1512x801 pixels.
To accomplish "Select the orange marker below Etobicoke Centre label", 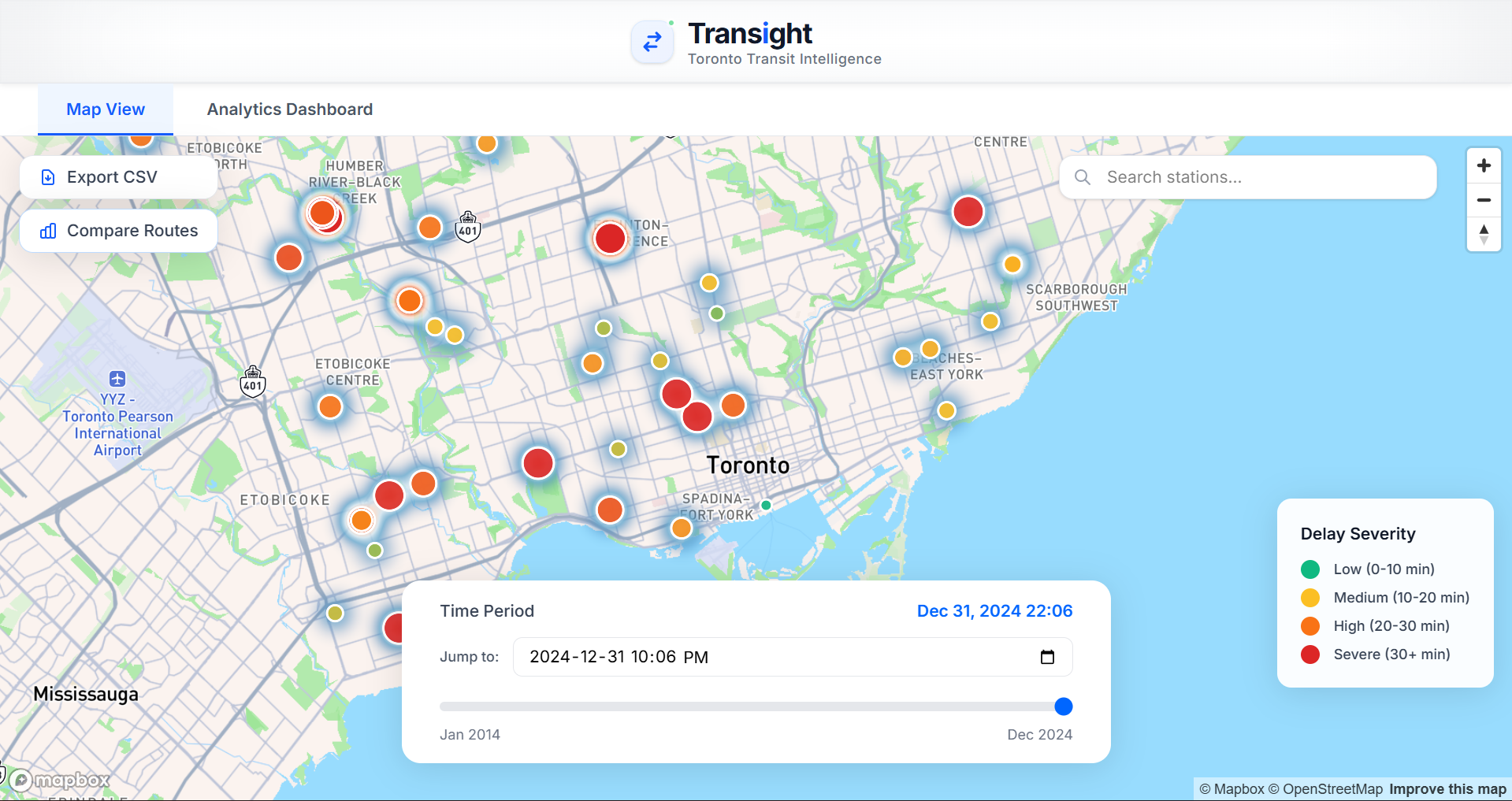I will [330, 407].
